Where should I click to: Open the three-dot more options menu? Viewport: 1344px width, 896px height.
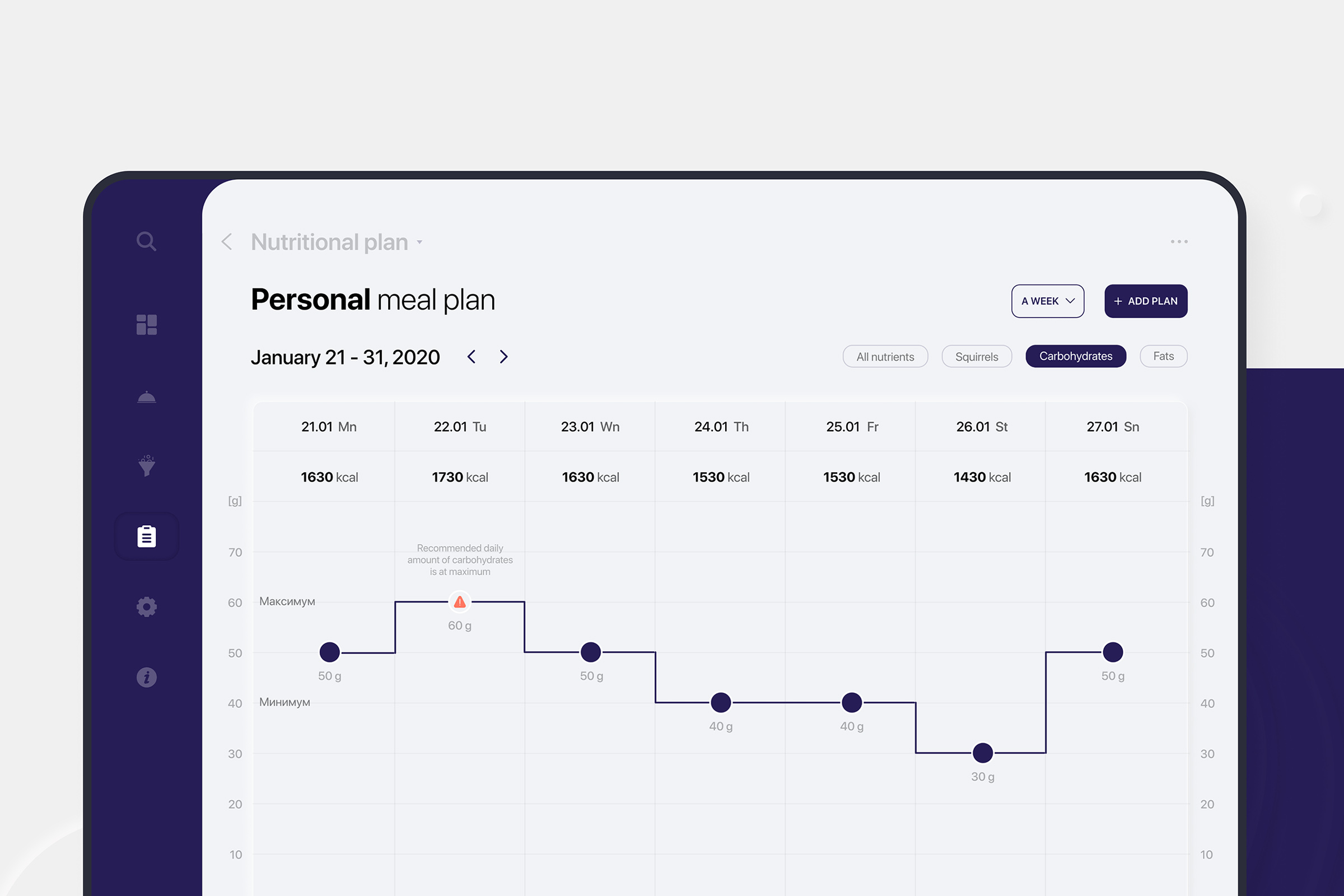coord(1179,242)
